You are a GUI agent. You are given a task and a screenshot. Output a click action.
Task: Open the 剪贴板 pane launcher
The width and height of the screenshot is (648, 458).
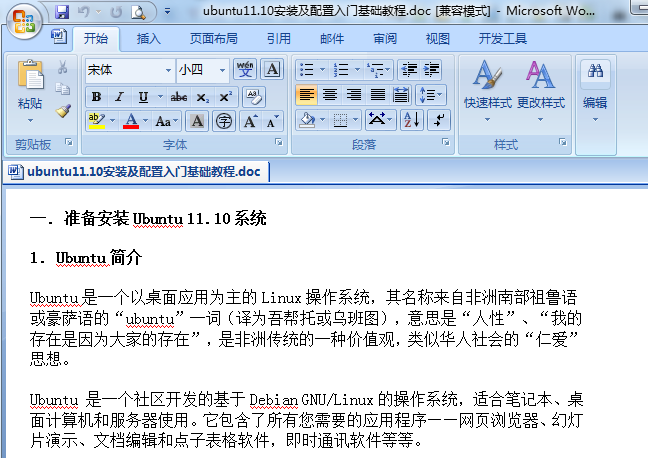click(x=69, y=142)
